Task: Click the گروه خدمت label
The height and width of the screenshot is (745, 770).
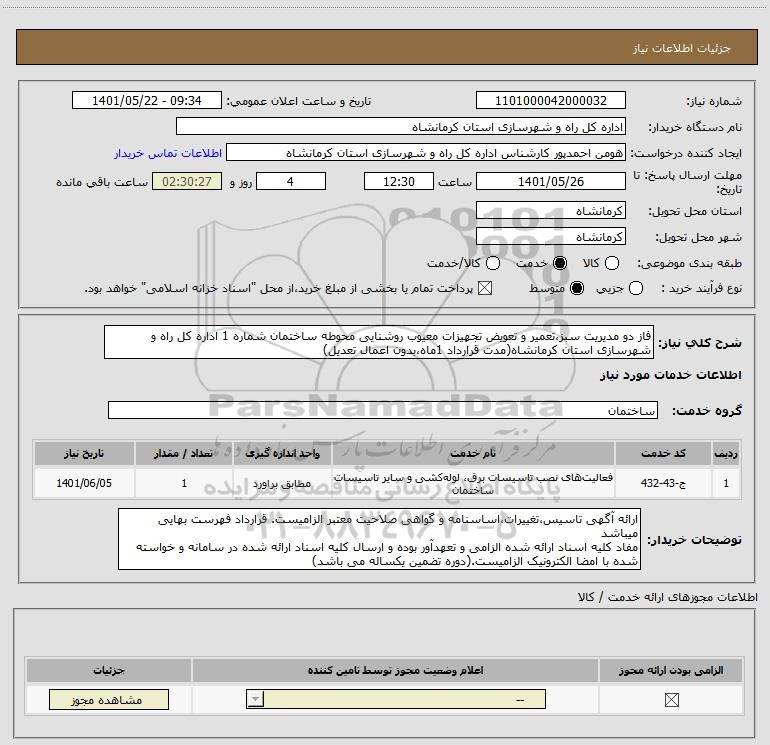Action: [x=707, y=411]
